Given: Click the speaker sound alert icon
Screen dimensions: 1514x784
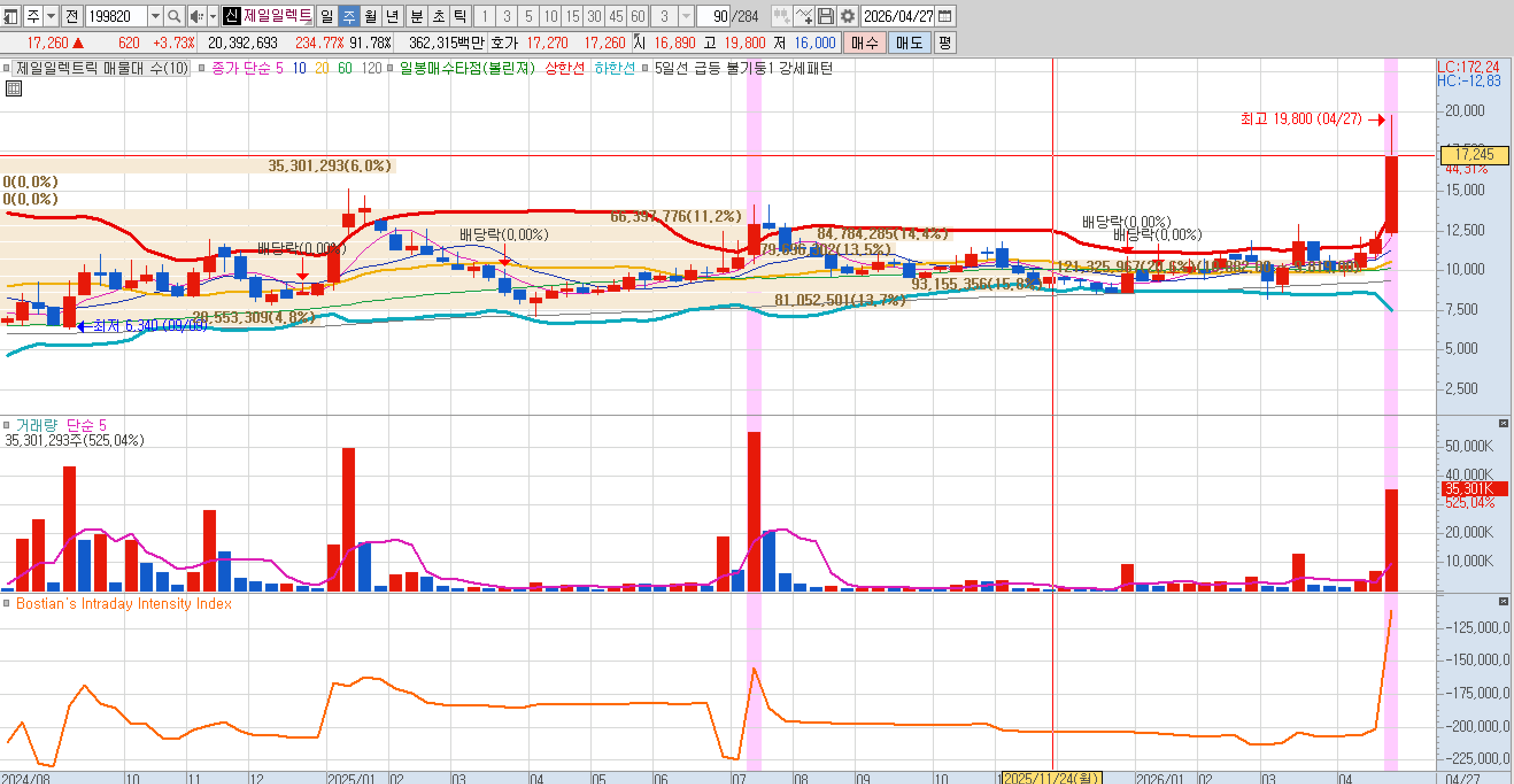Looking at the screenshot, I should click(197, 17).
